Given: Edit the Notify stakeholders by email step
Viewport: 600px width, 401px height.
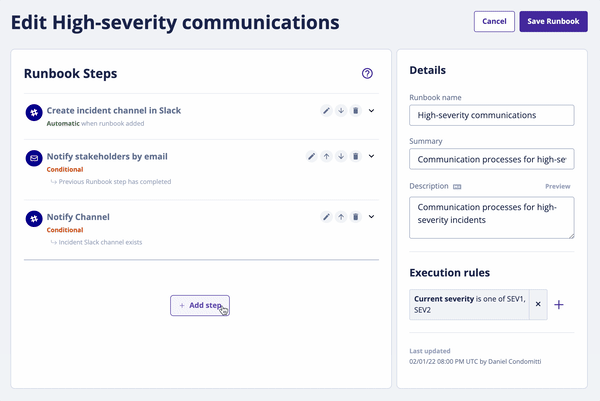Looking at the screenshot, I should [x=311, y=156].
